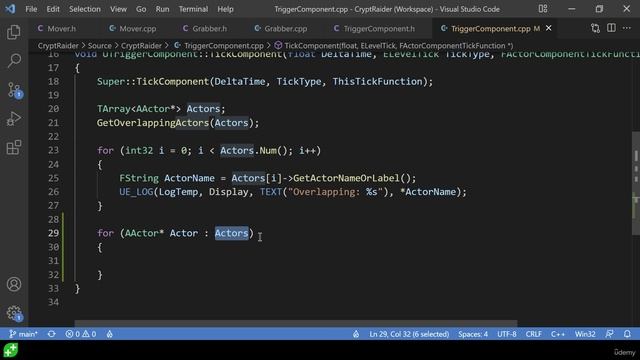Open the File menu

[31, 9]
